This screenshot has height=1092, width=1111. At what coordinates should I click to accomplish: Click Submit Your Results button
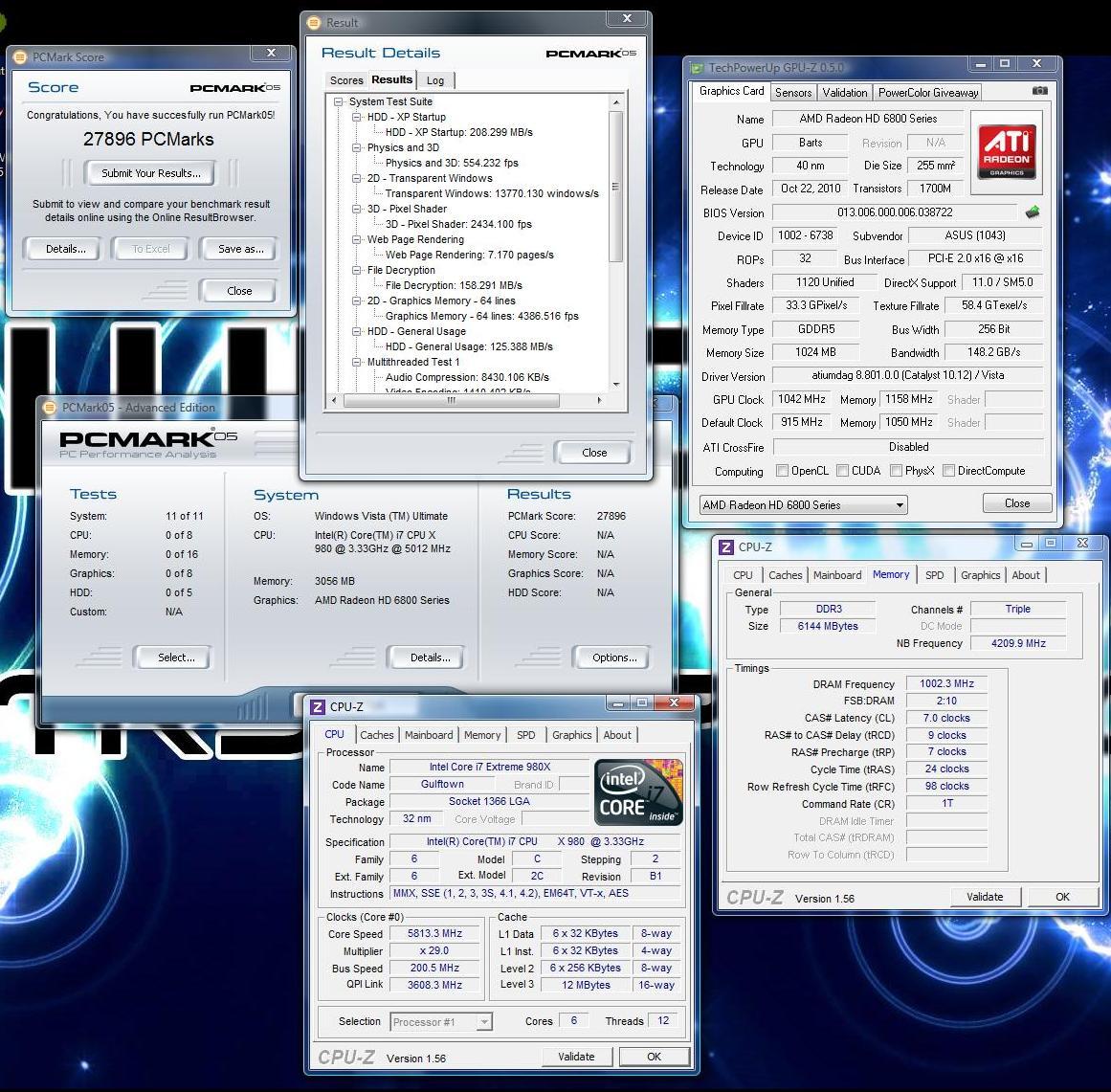pyautogui.click(x=150, y=173)
